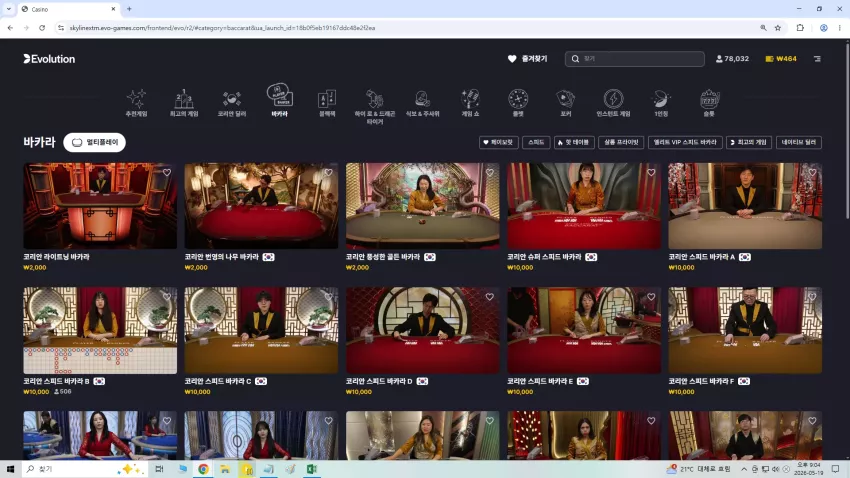Open the 포커 category icon

pyautogui.click(x=565, y=103)
